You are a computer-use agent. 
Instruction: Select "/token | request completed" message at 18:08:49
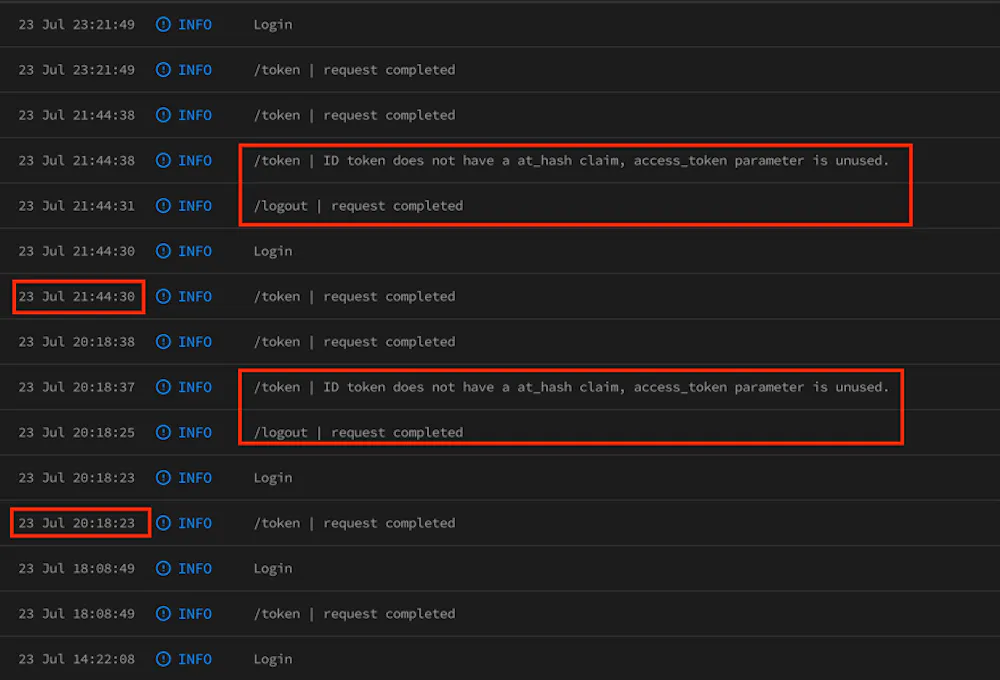[x=355, y=614]
